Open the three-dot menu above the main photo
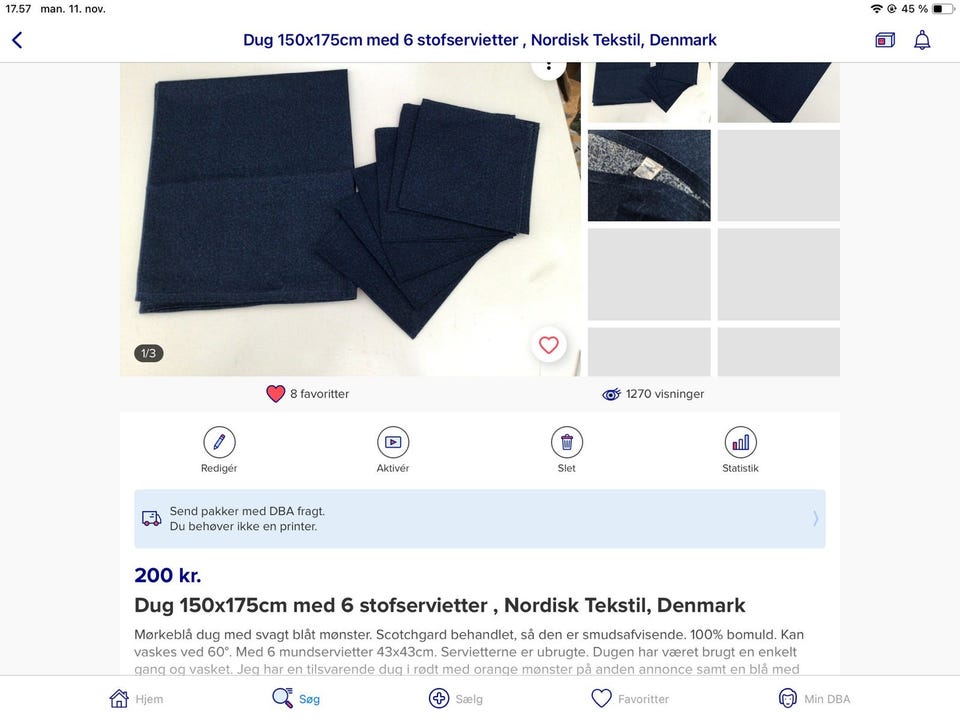This screenshot has height=720, width=960. (x=549, y=66)
